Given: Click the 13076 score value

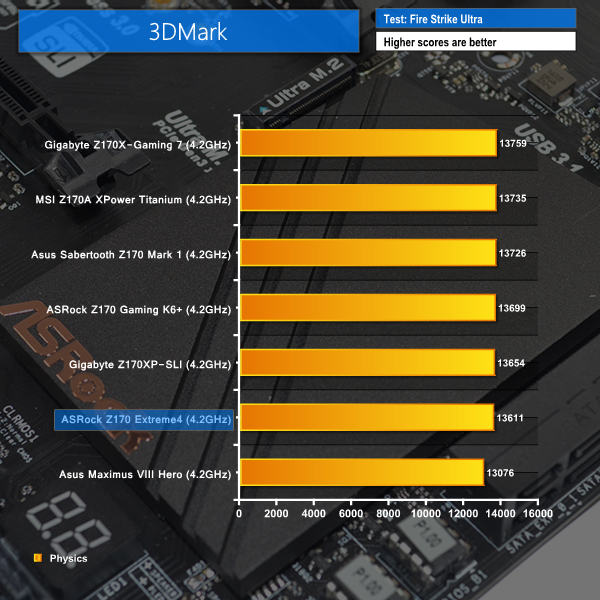Looking at the screenshot, I should click(x=500, y=473).
